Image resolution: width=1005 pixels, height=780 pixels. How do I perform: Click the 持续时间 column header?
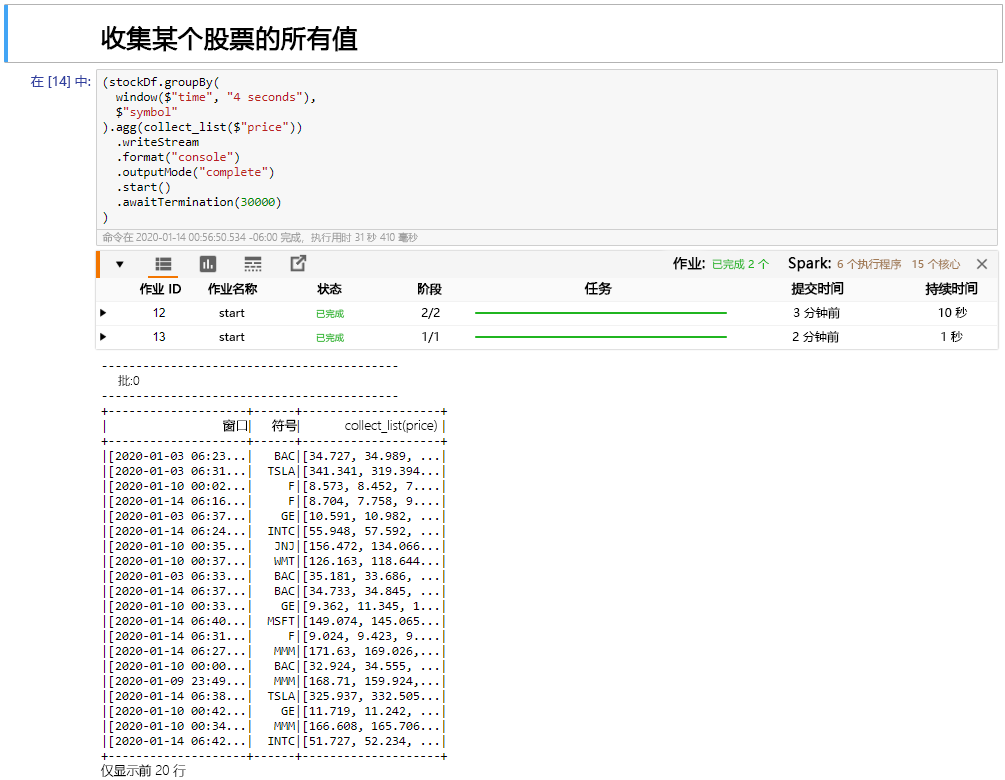[x=951, y=289]
